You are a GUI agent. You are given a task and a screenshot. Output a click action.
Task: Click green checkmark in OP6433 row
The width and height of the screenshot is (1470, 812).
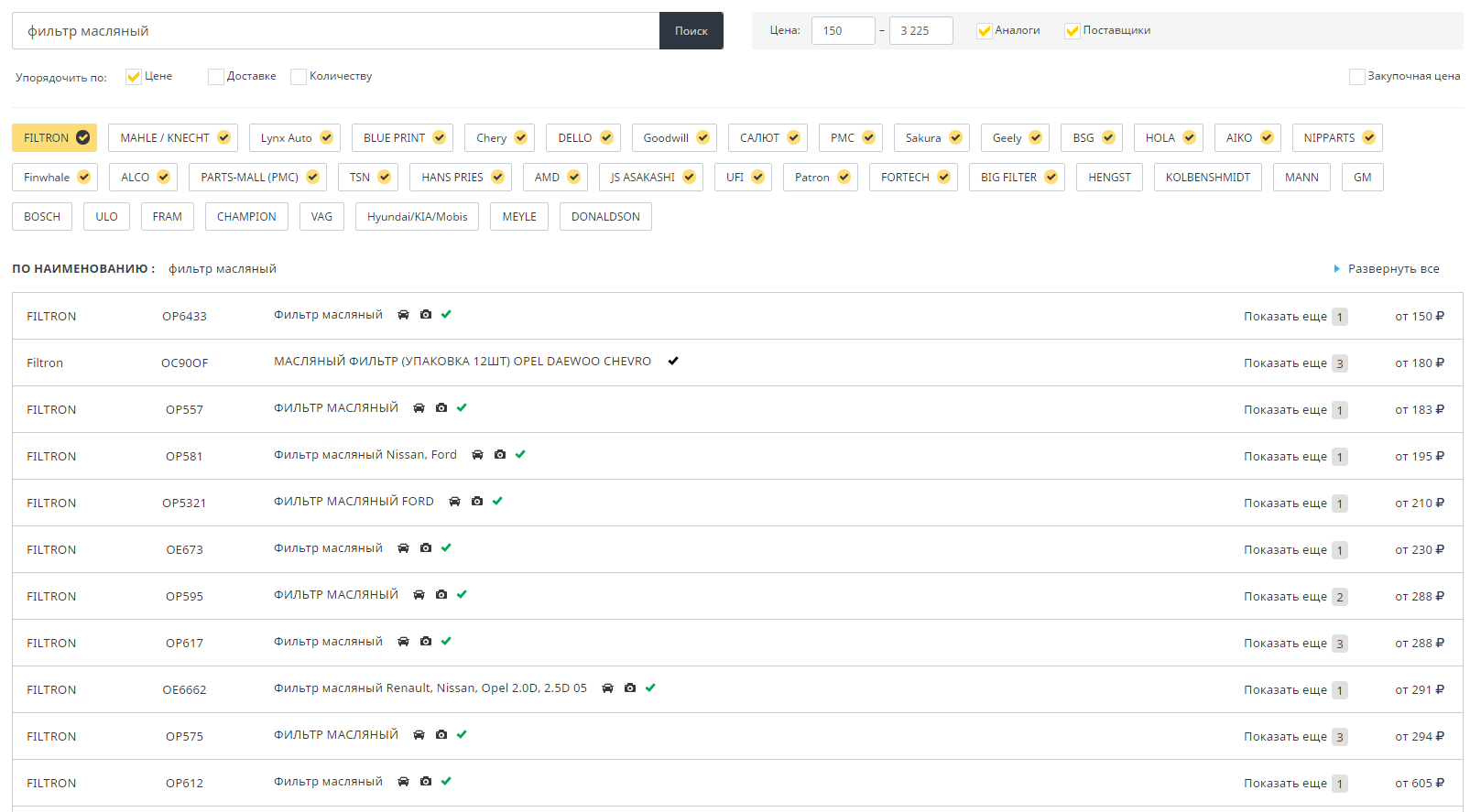click(446, 315)
